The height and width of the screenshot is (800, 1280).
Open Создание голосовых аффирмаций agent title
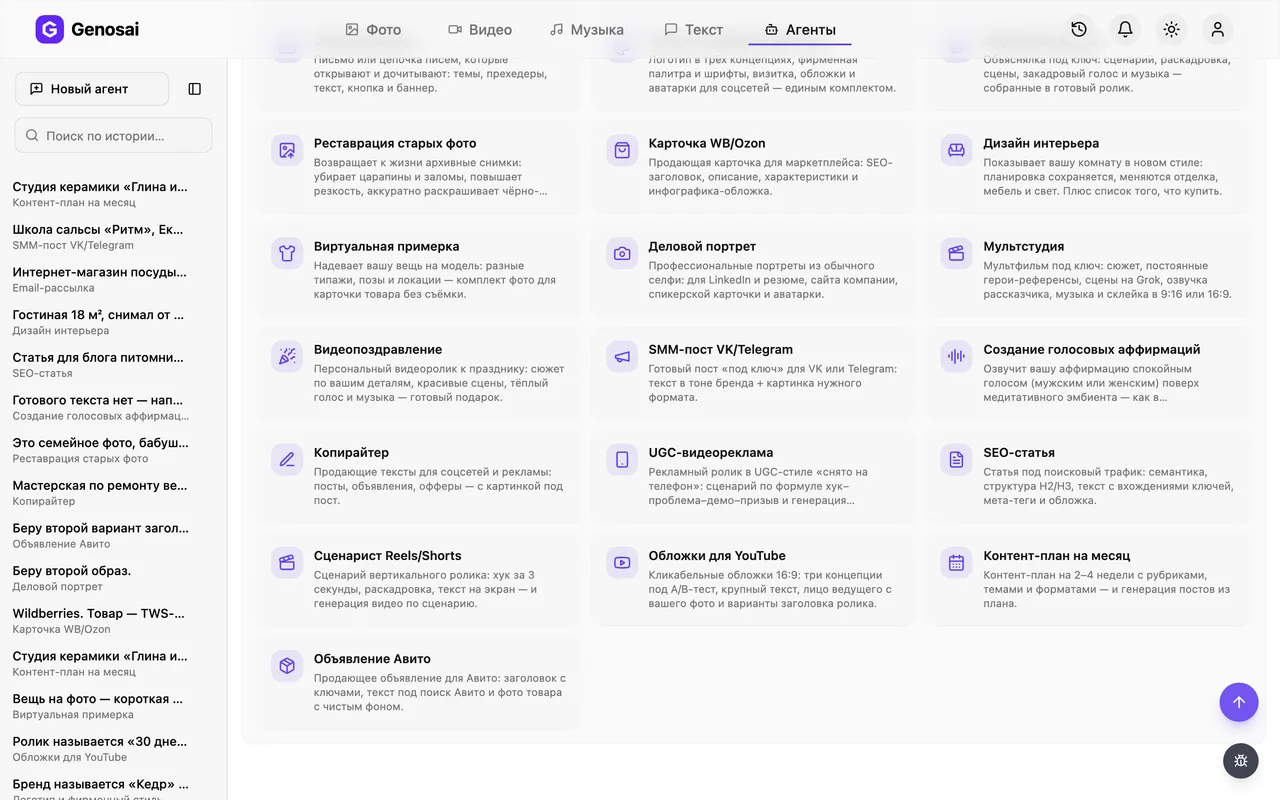(x=1092, y=349)
